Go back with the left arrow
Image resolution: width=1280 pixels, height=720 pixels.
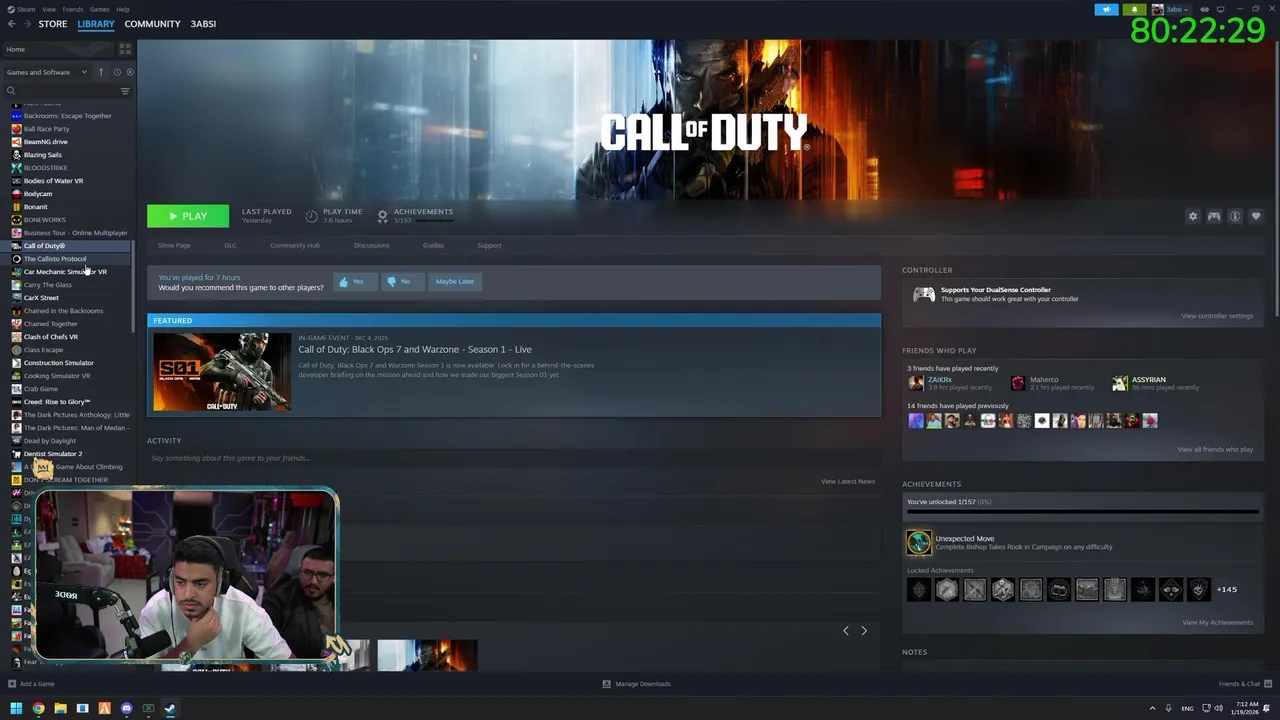pos(11,24)
